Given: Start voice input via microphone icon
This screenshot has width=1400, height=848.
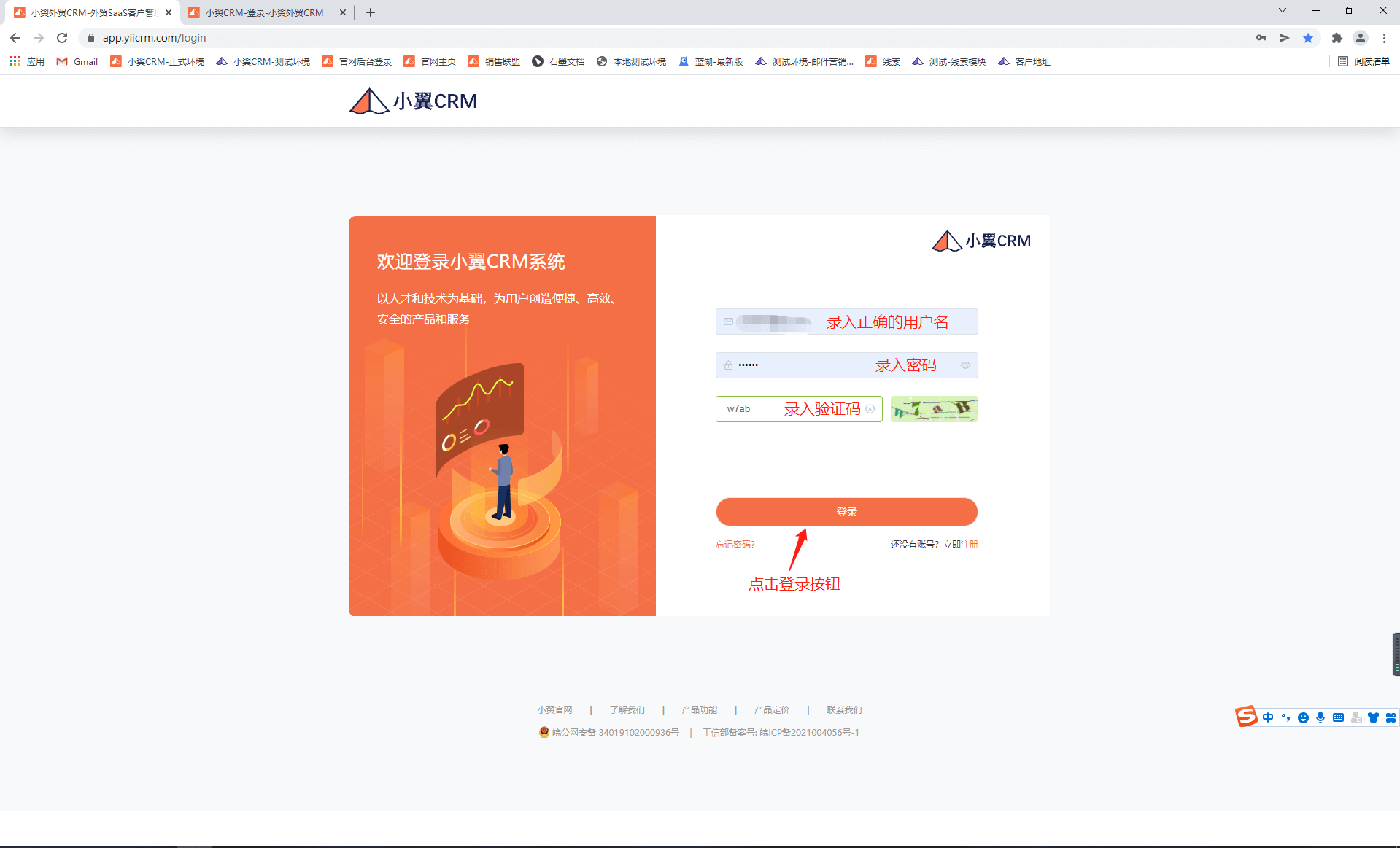Looking at the screenshot, I should click(x=1320, y=717).
